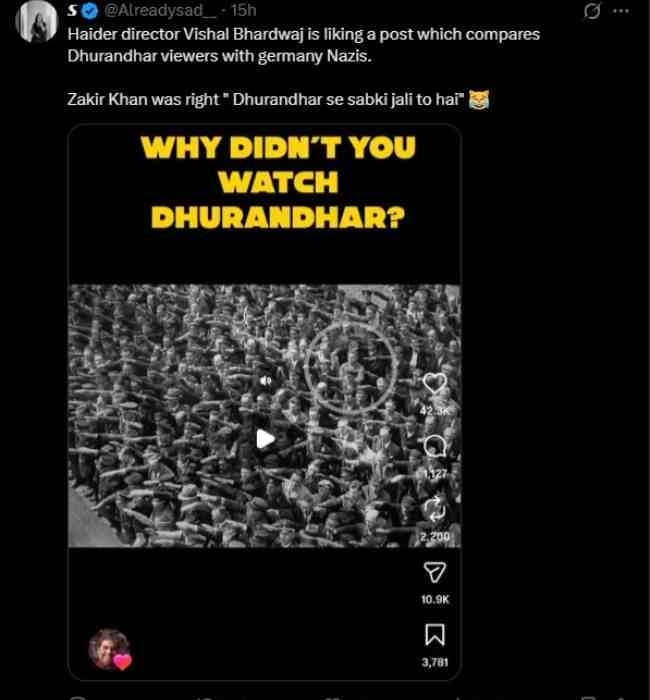
Task: Click the cat emoji after the tweet text
Action: point(479,100)
